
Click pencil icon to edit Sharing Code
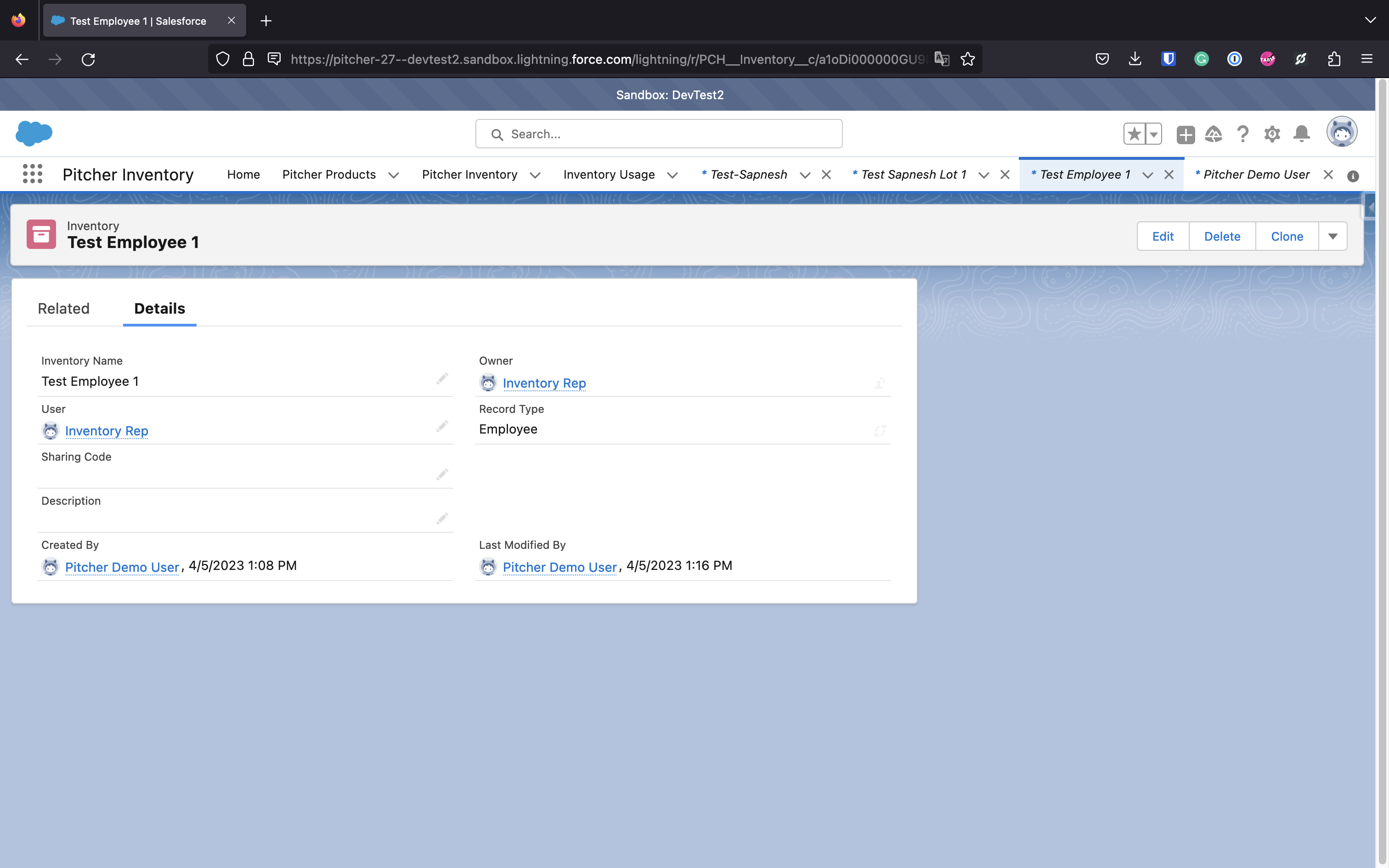[x=441, y=475]
